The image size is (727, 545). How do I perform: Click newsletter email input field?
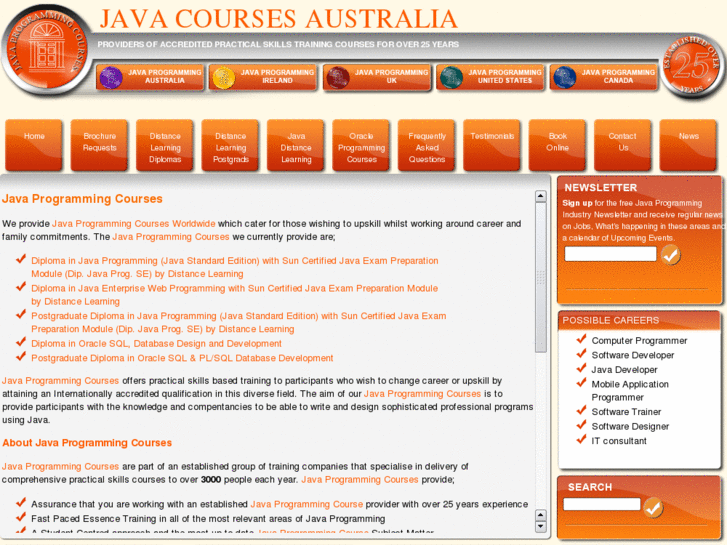[610, 254]
